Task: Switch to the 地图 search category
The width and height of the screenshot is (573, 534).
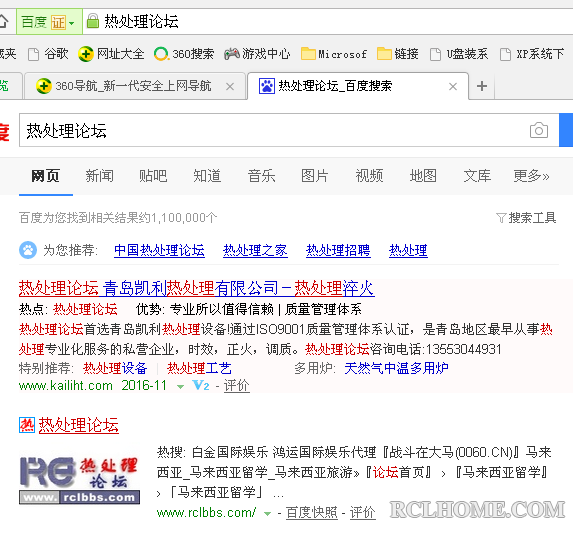Action: coord(423,176)
